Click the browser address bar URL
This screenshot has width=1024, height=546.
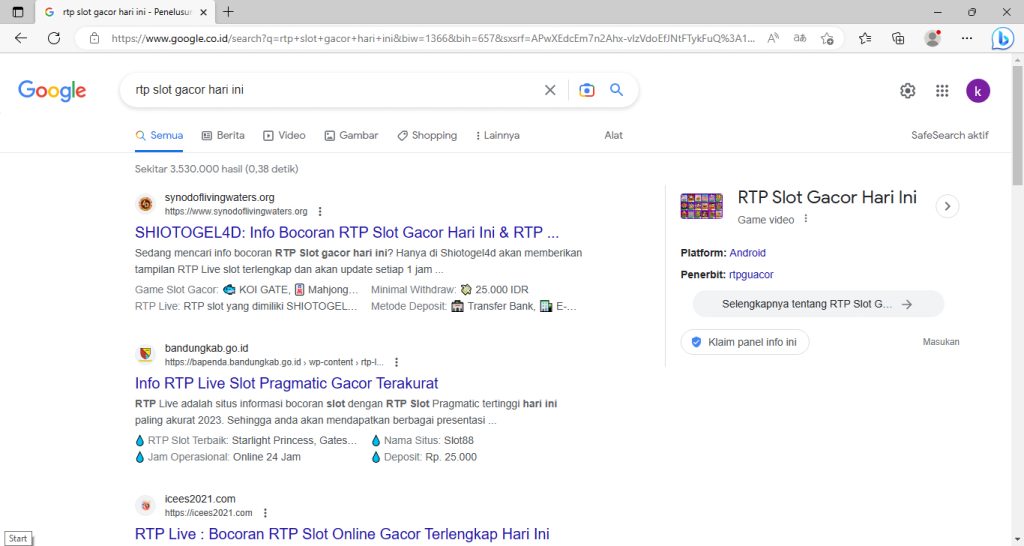(432, 39)
